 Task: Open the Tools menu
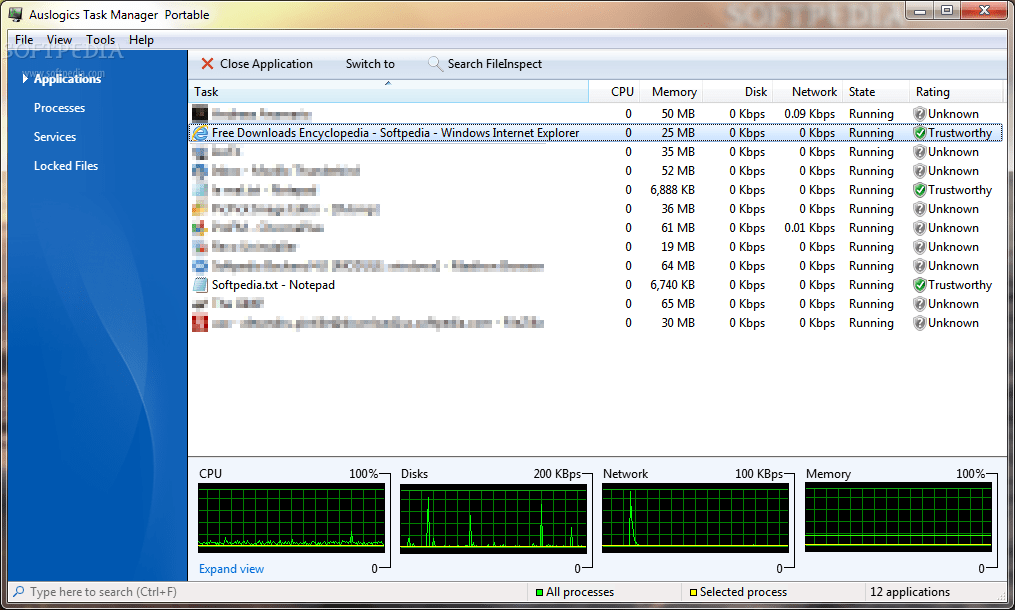(x=100, y=40)
